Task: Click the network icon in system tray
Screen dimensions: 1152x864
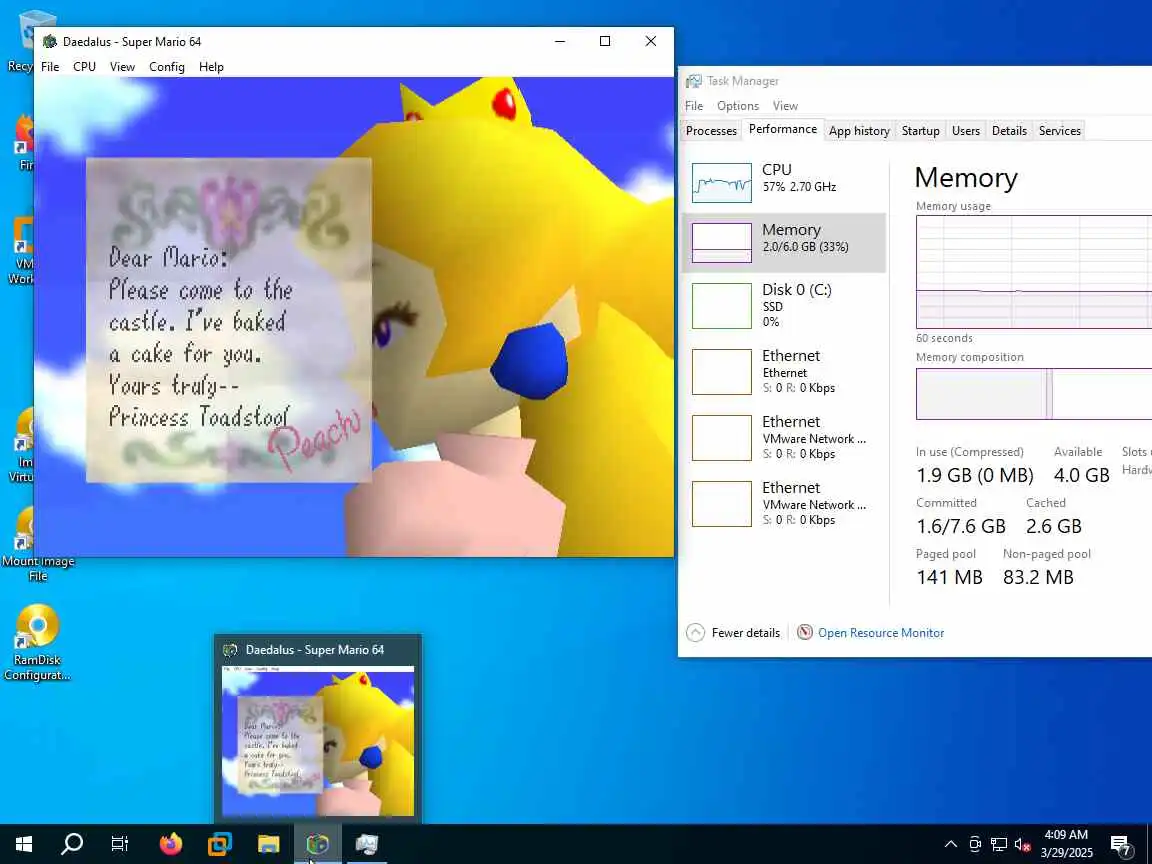Action: coord(998,844)
